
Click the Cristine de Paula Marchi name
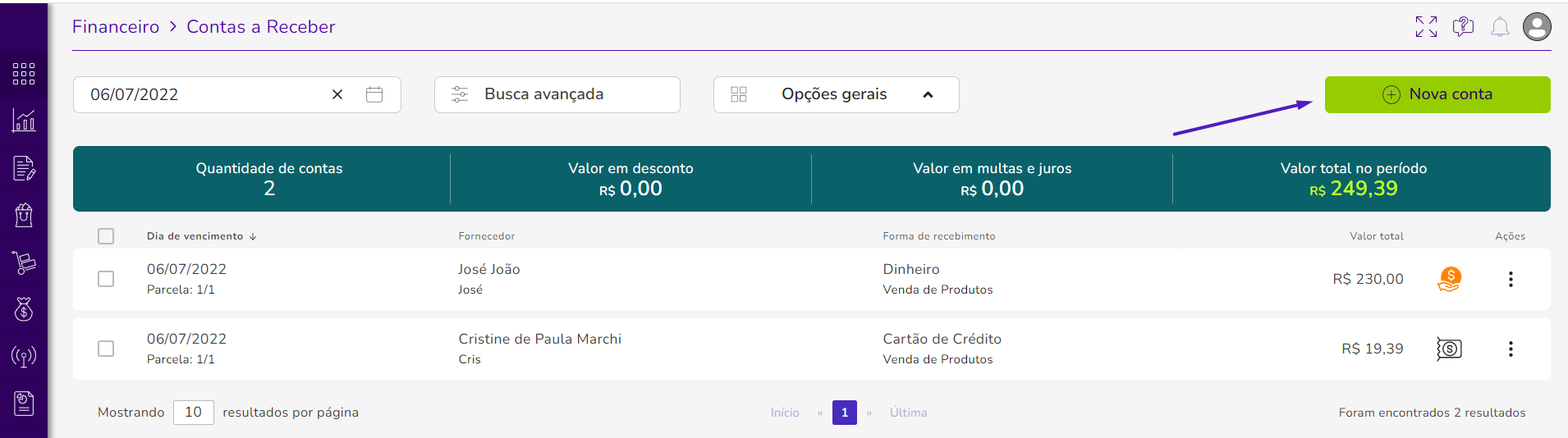click(539, 339)
